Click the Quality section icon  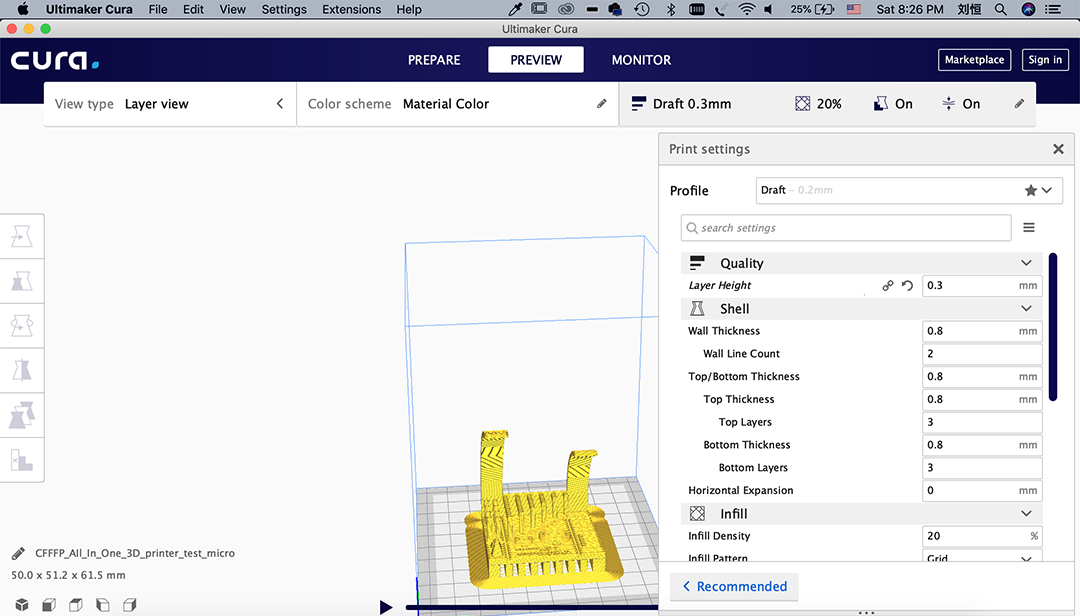pos(697,263)
